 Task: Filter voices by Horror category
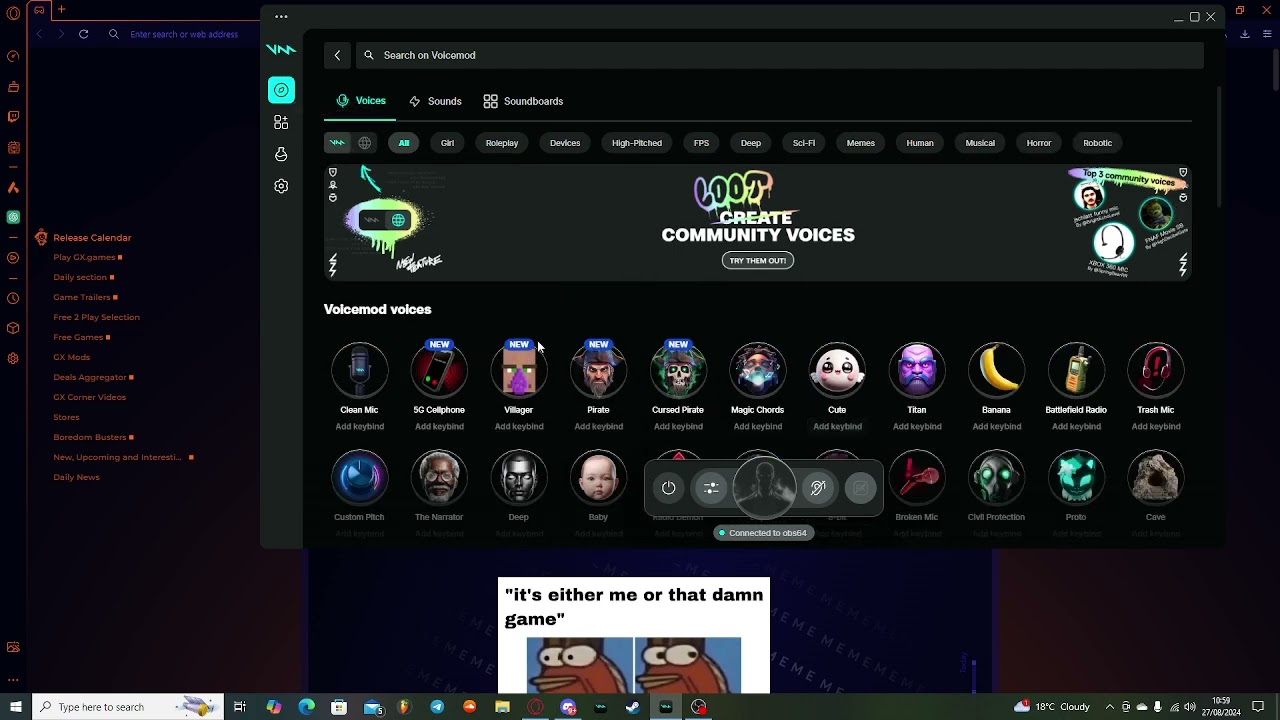click(1039, 143)
